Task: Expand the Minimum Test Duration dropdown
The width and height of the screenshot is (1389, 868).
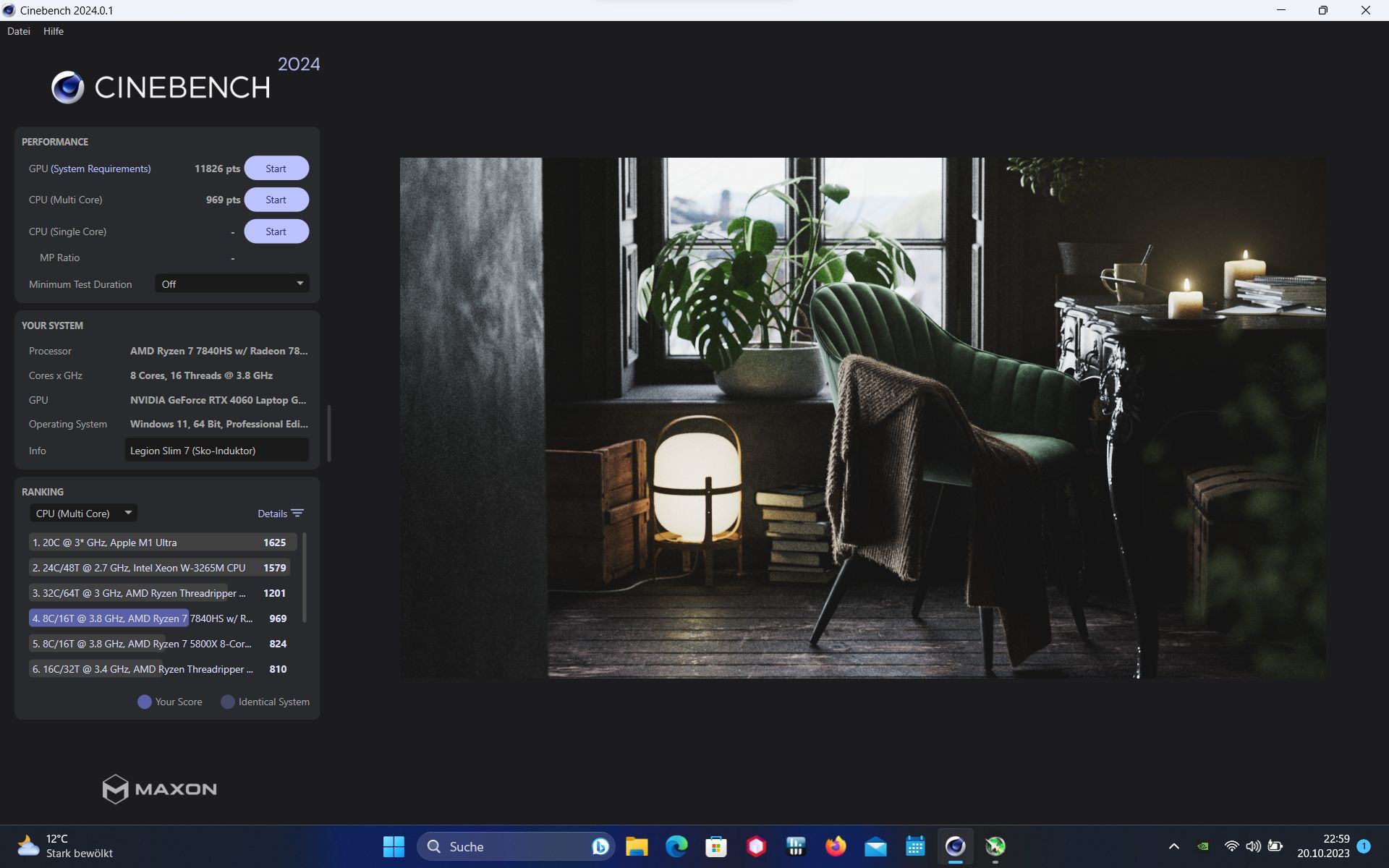Action: point(231,284)
